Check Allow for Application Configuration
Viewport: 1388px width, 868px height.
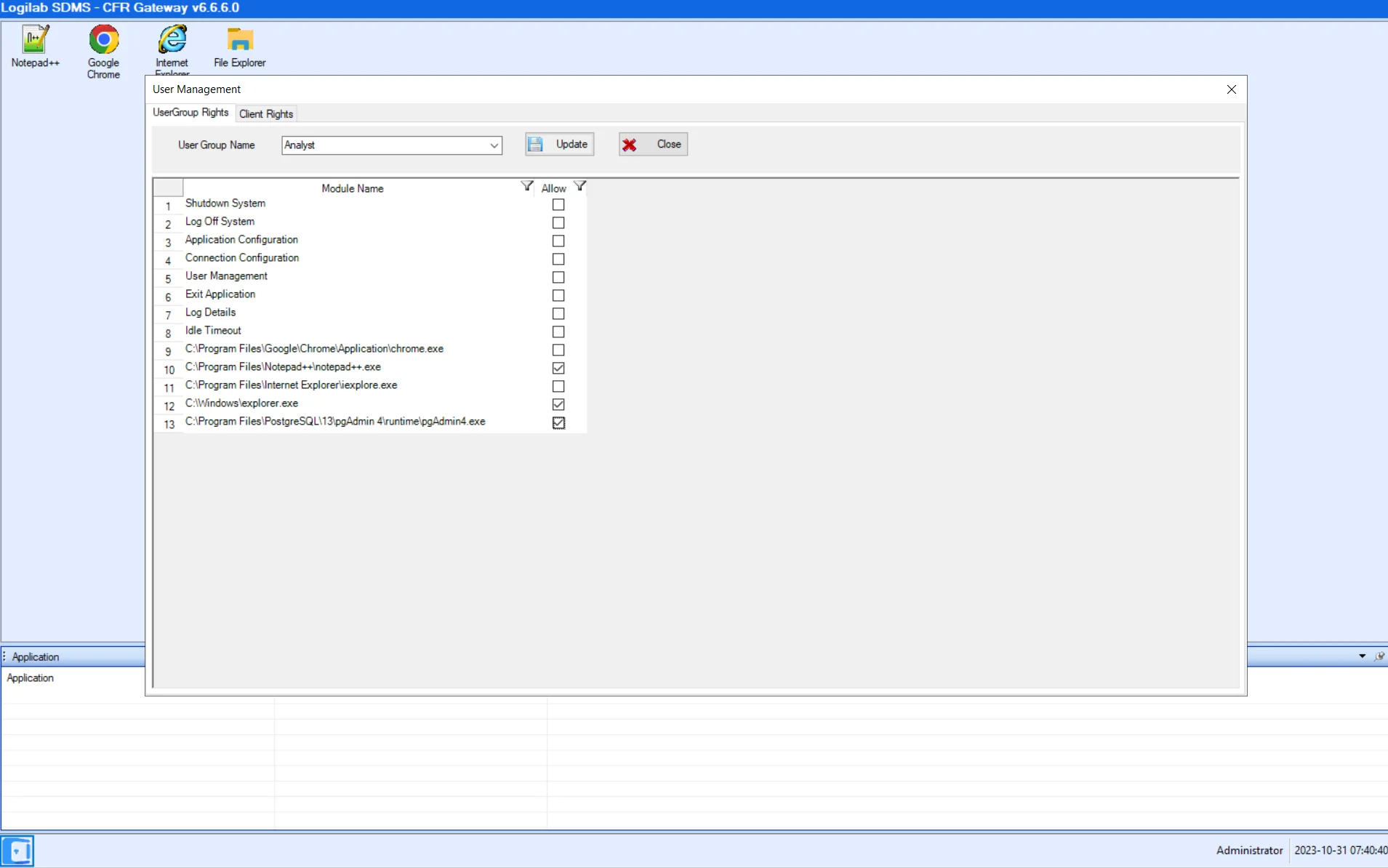click(x=558, y=241)
